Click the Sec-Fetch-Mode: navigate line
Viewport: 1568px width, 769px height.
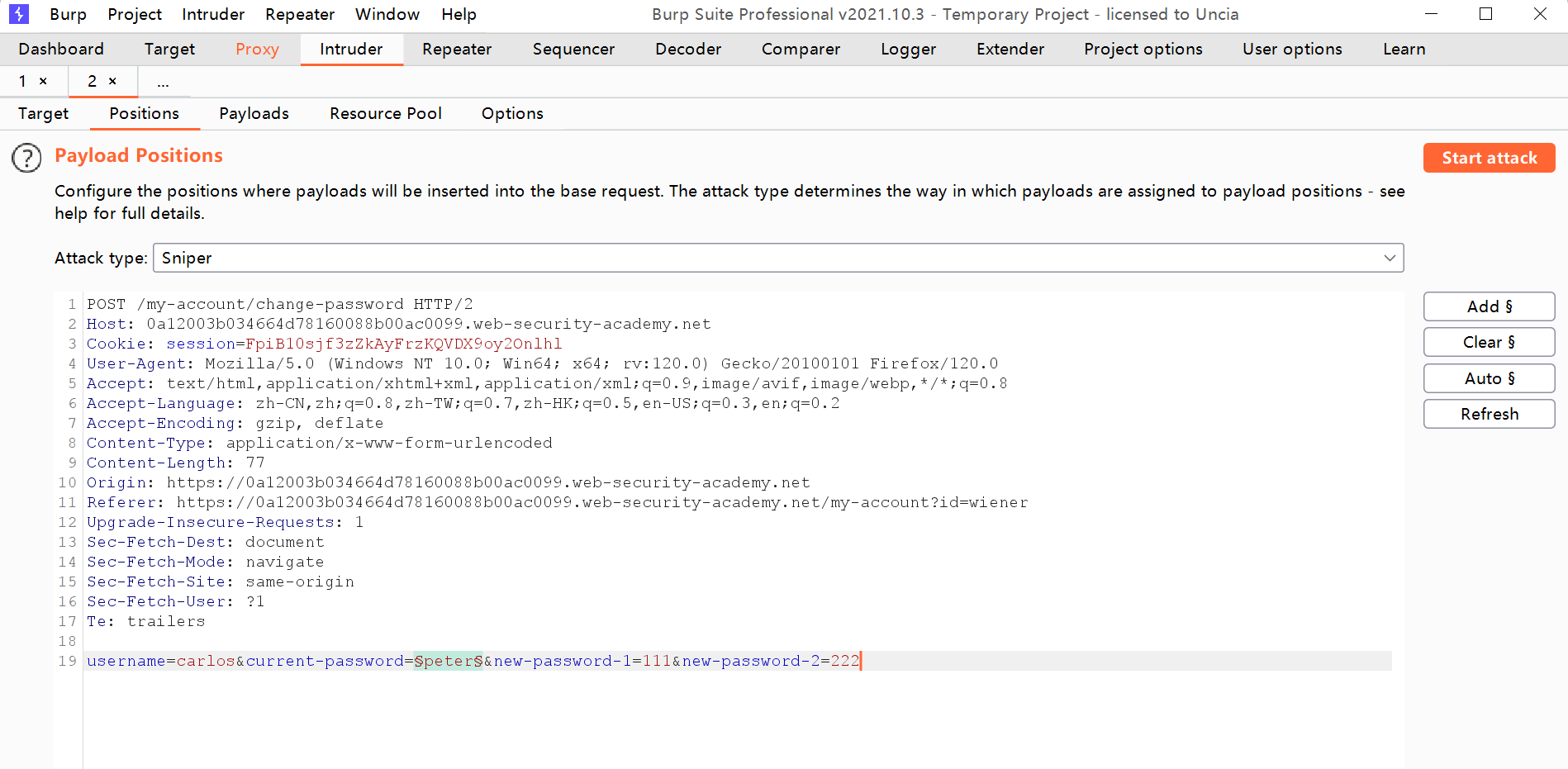(206, 562)
